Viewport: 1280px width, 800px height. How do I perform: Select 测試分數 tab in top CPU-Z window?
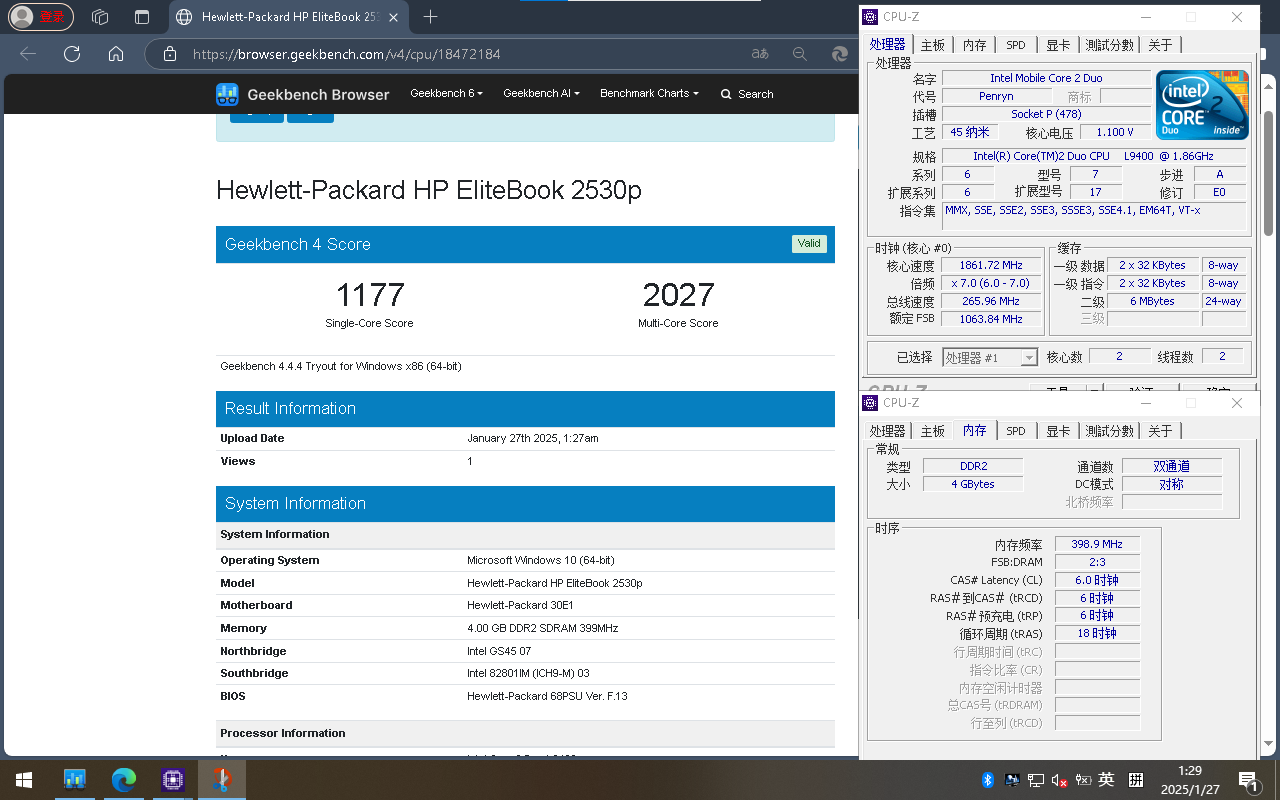point(1110,45)
